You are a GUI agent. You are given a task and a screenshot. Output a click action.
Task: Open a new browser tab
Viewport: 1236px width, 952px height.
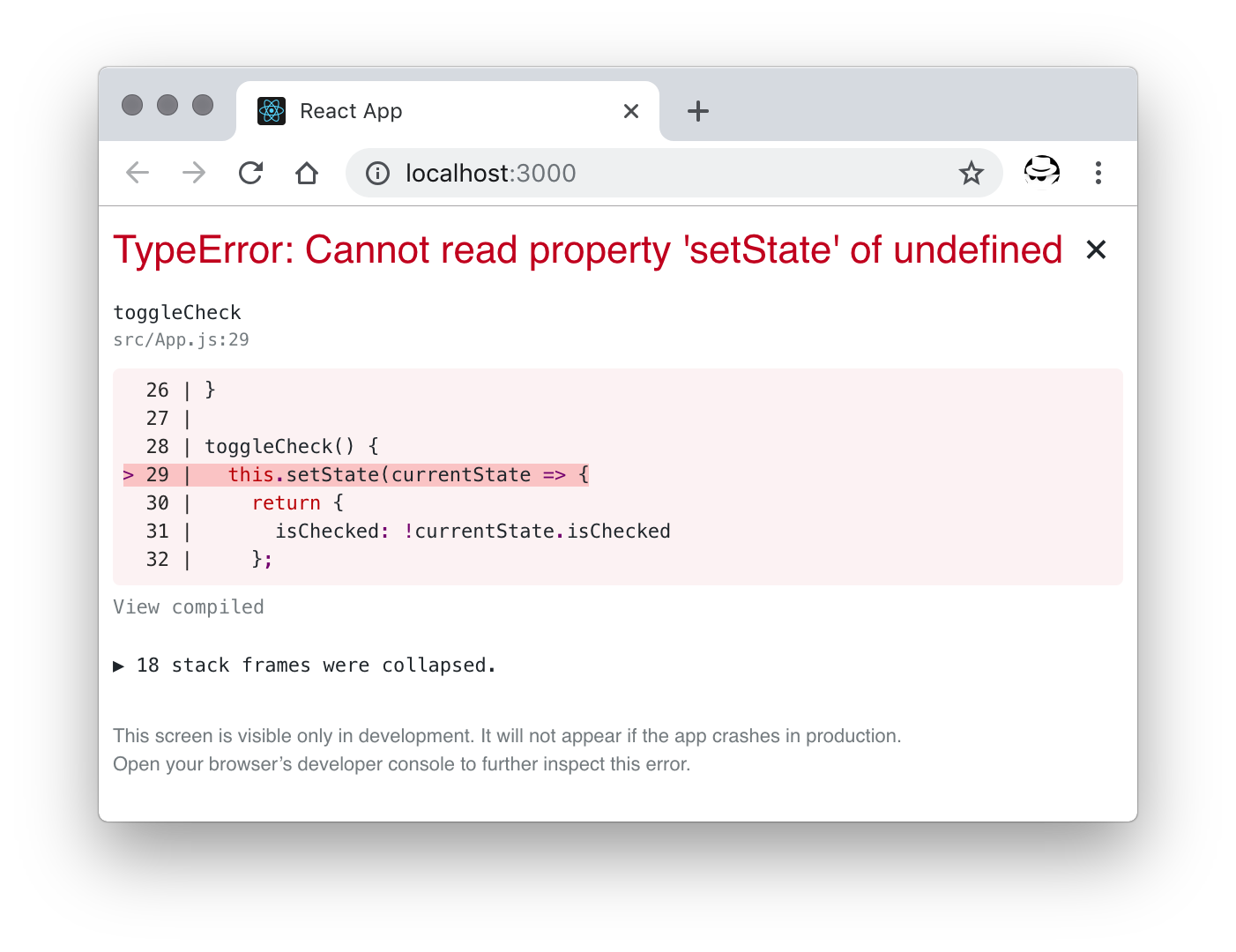coord(697,111)
